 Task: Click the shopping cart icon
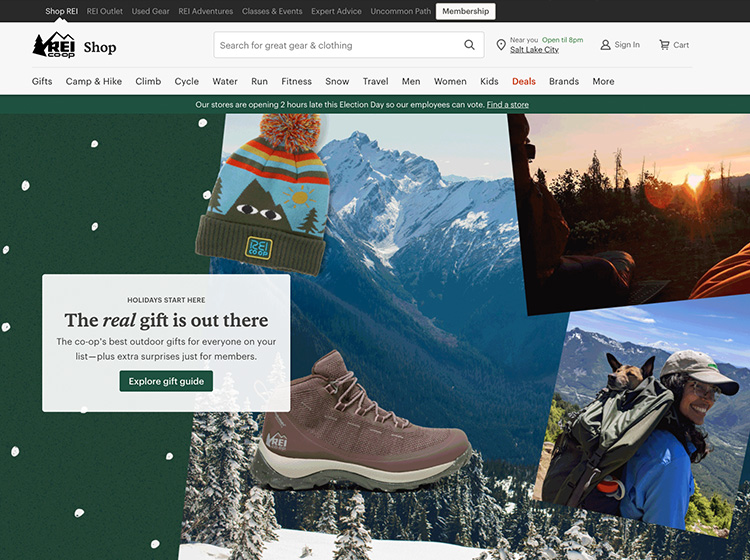664,45
